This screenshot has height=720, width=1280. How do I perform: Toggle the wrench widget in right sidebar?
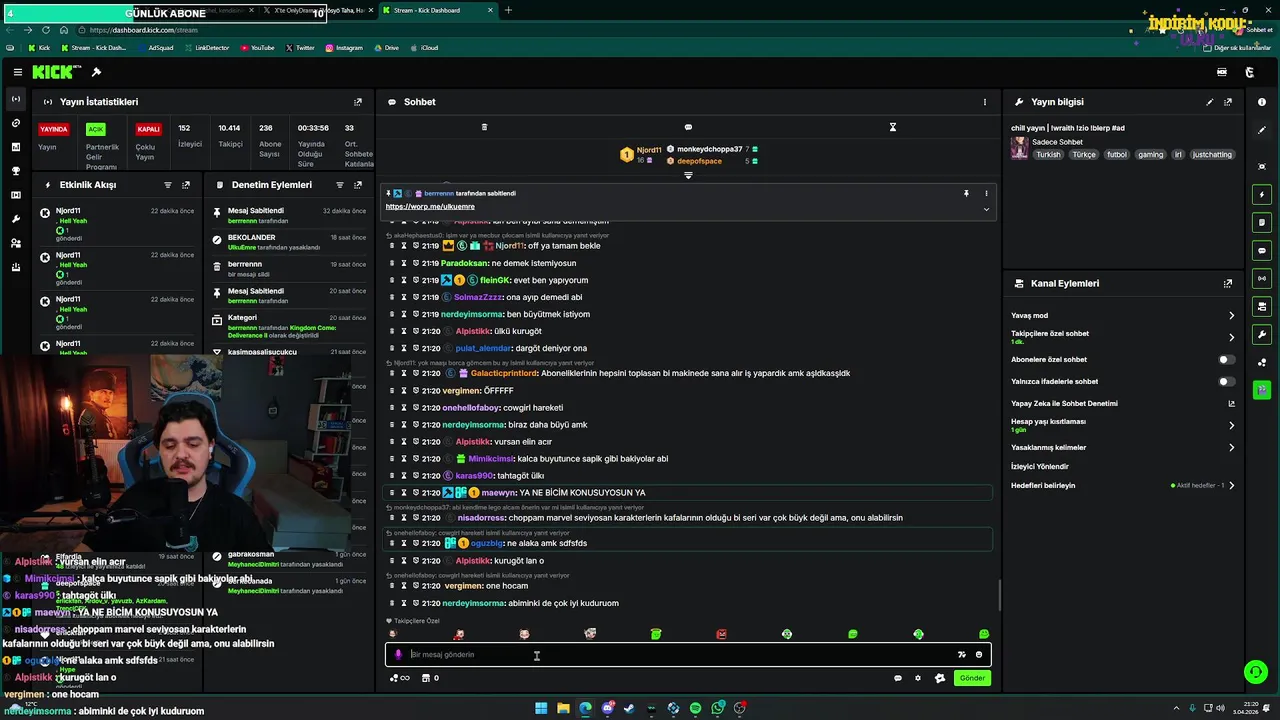(x=1262, y=334)
